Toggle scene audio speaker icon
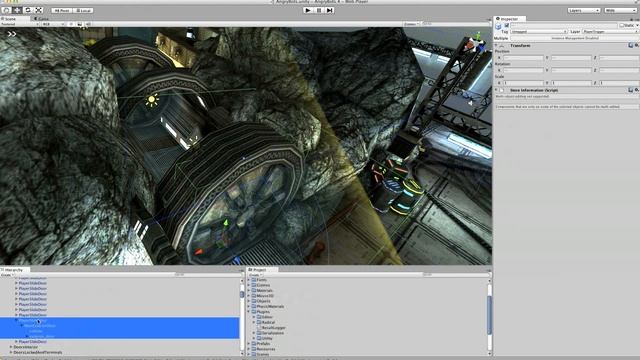The image size is (640, 360). (88, 24)
